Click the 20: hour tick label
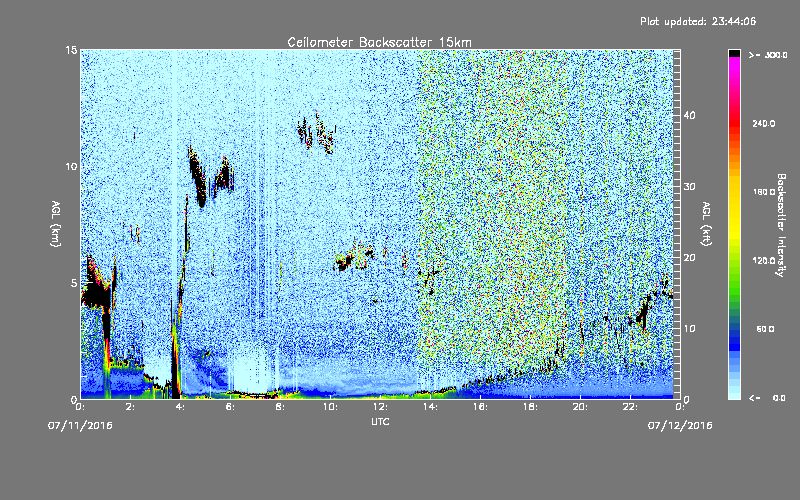This screenshot has width=800, height=500. coord(581,407)
